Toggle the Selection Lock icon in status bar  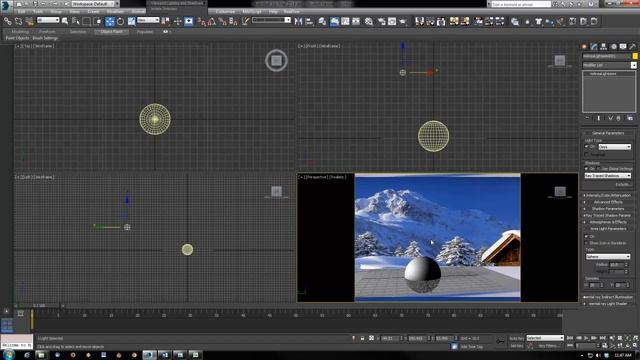(362, 338)
